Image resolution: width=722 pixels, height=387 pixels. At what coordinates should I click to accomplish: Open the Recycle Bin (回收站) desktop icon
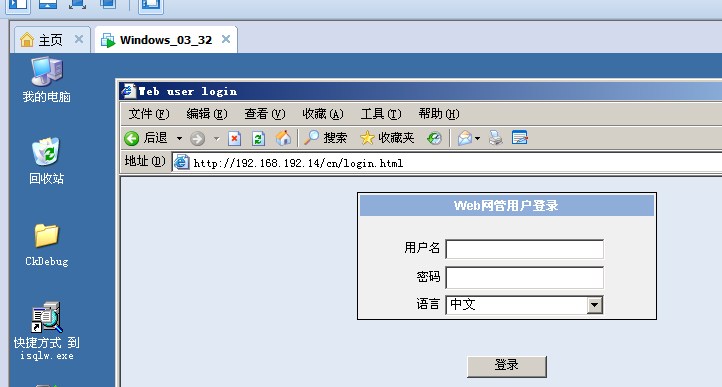click(x=46, y=160)
